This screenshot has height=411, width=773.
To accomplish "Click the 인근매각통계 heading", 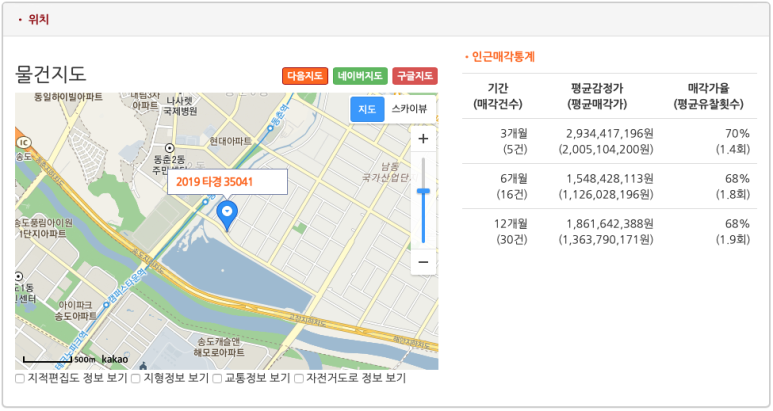I will click(502, 56).
